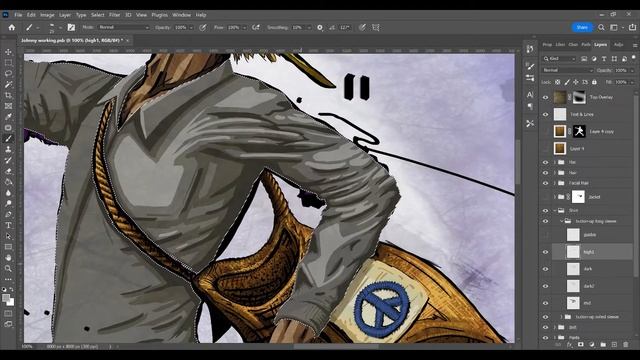The height and width of the screenshot is (360, 640).
Task: Open the Flow dropdown arrow
Action: point(244,28)
